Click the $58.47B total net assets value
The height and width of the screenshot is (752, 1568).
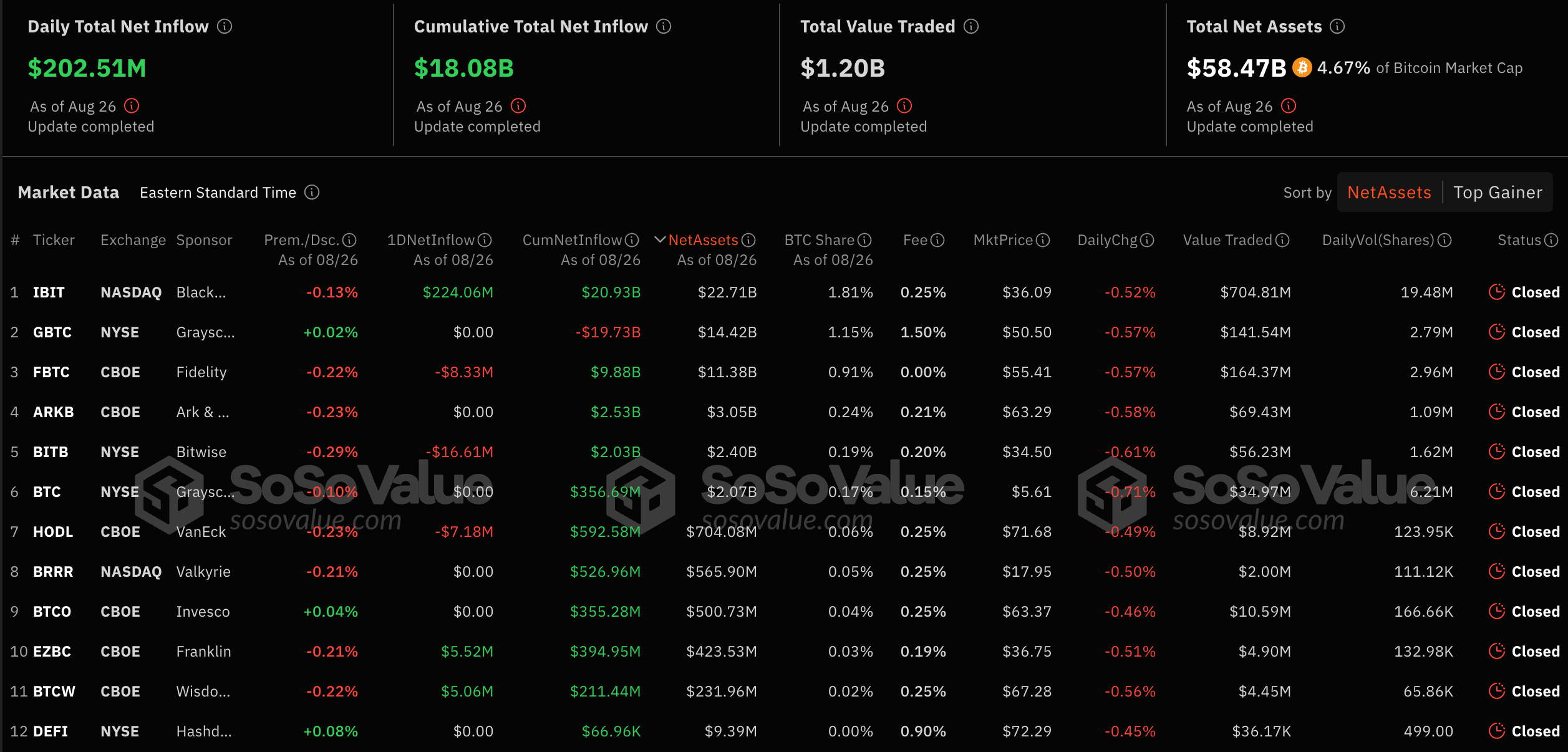tap(1236, 68)
